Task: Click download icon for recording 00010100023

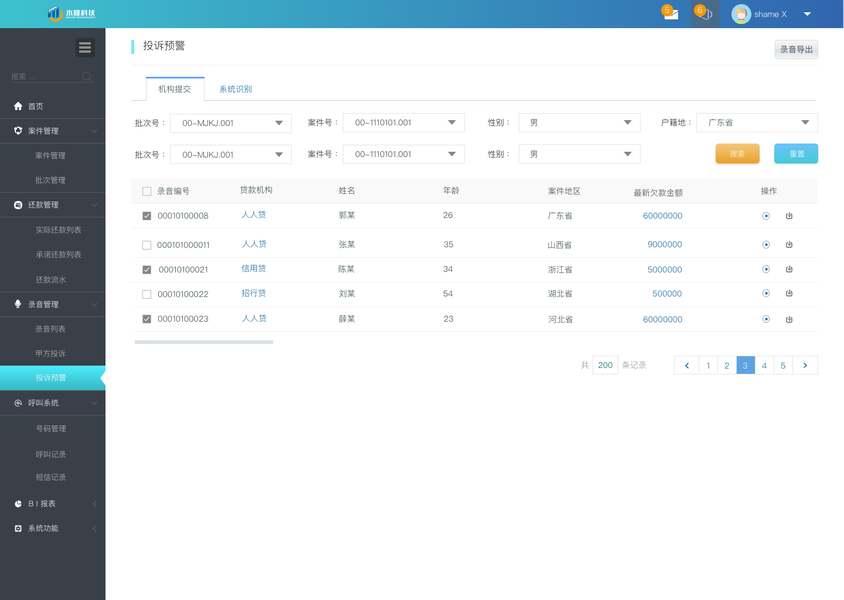Action: pyautogui.click(x=789, y=319)
